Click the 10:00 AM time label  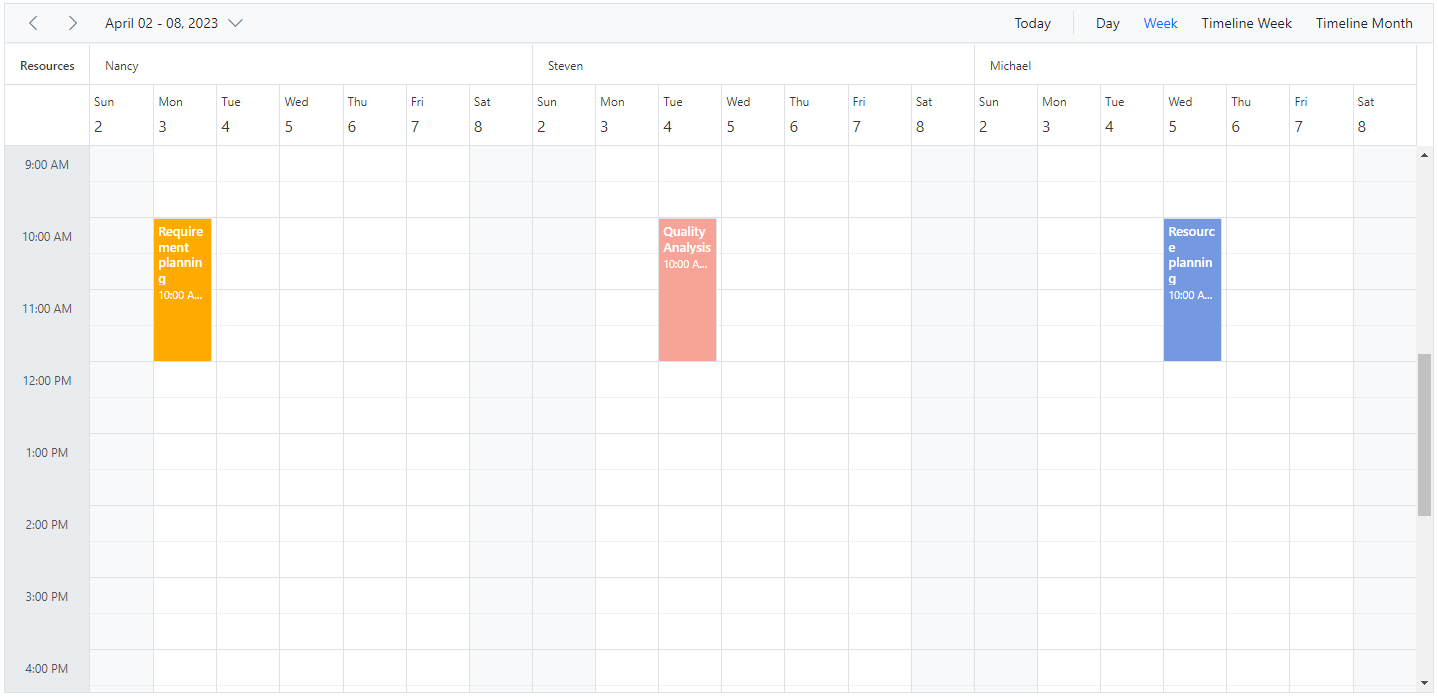click(x=47, y=237)
